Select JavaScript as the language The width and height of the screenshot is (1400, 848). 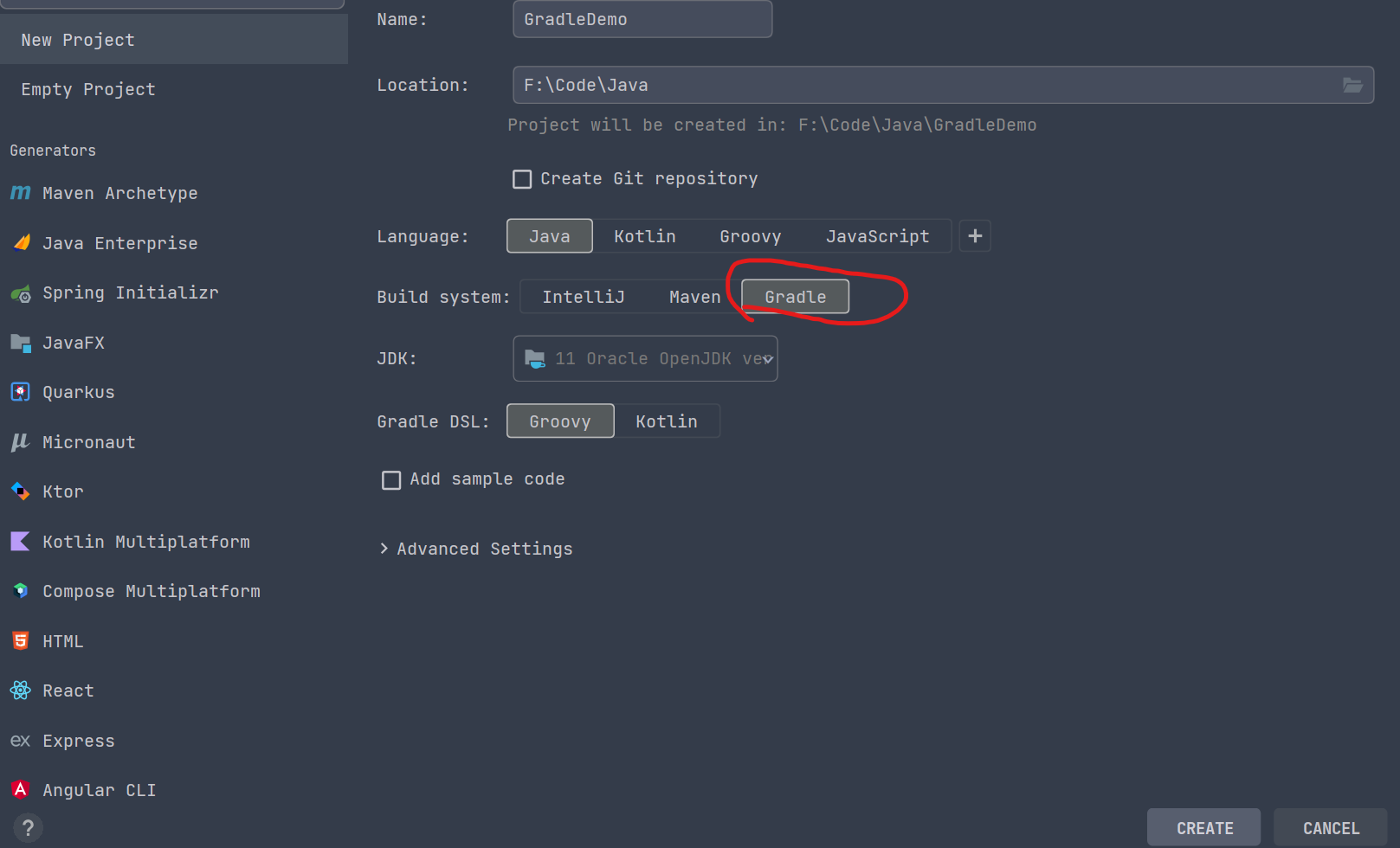pyautogui.click(x=878, y=236)
